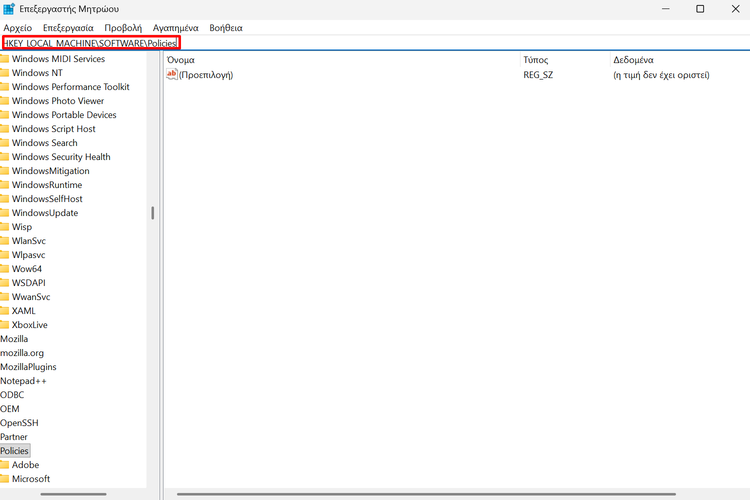Screen dimensions: 750x500
Task: Select the (Προεπιλογή) value name
Action: coord(206,75)
